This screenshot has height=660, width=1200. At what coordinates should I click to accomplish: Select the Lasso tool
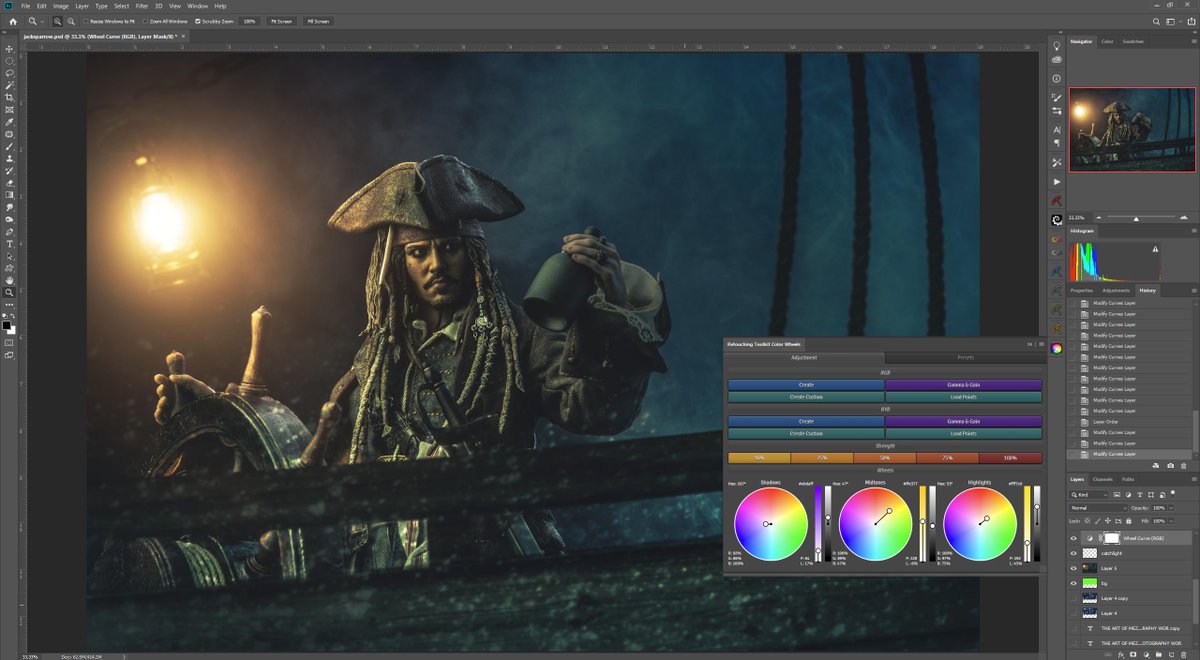(10, 73)
